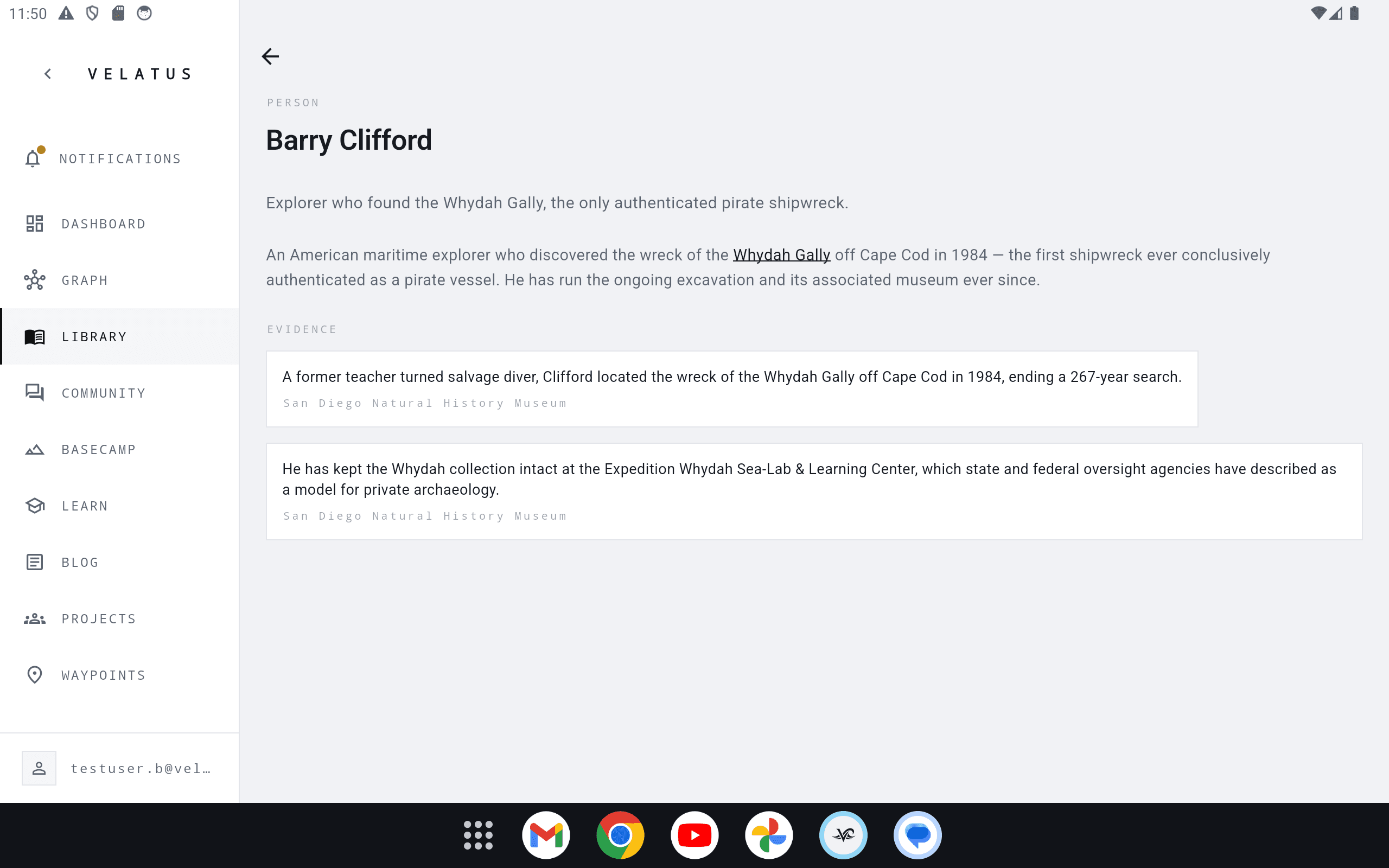
Task: Go to DASHBOARD menu label
Action: (104, 224)
